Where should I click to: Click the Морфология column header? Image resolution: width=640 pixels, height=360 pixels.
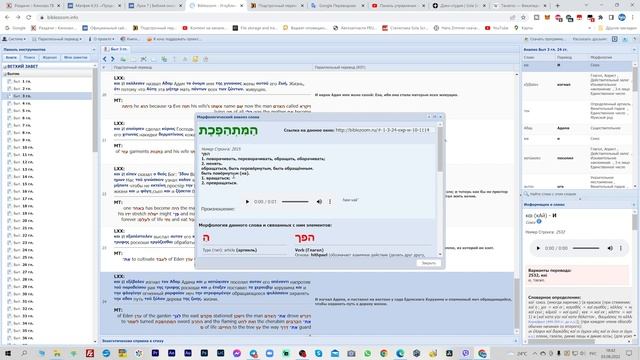click(601, 58)
